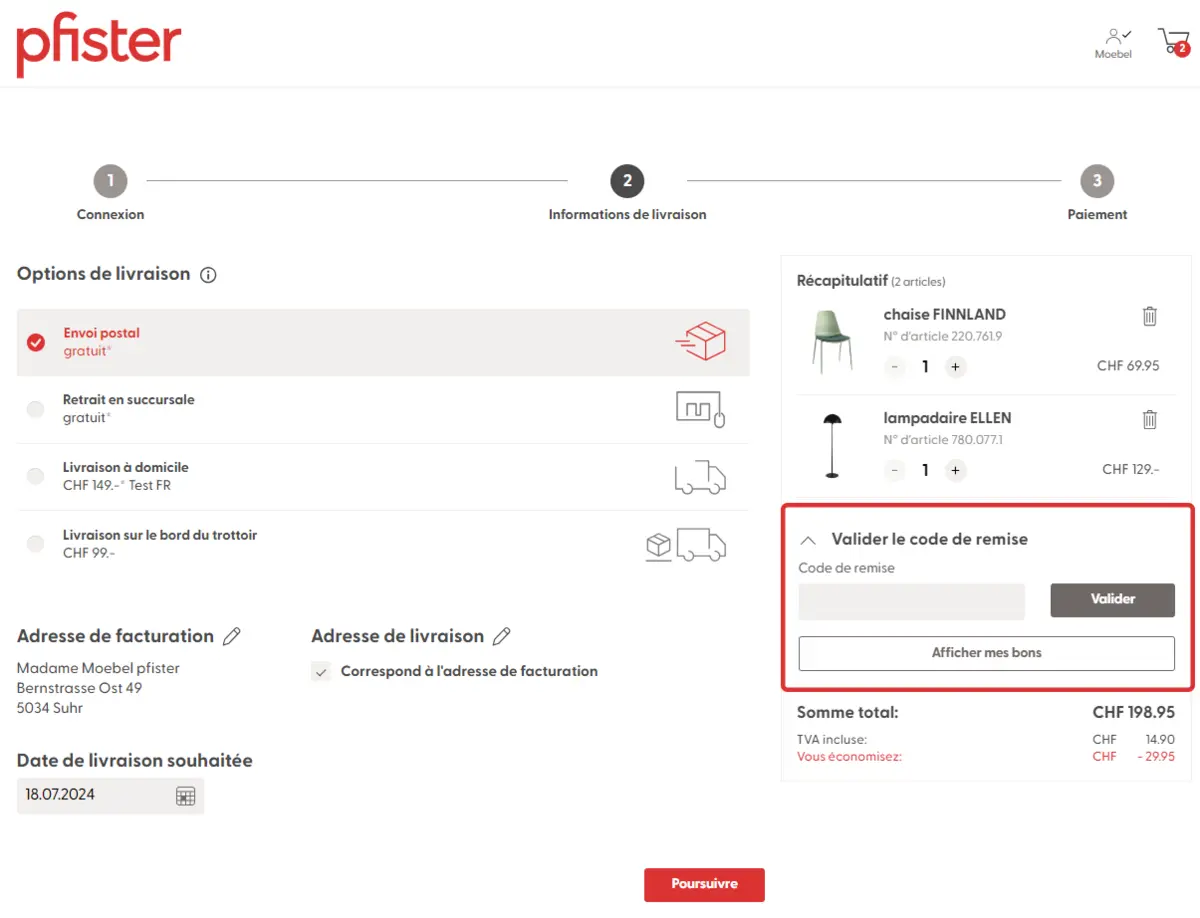Uncheck Correspond à l'adresse de facturation
The height and width of the screenshot is (918, 1200).
click(321, 672)
